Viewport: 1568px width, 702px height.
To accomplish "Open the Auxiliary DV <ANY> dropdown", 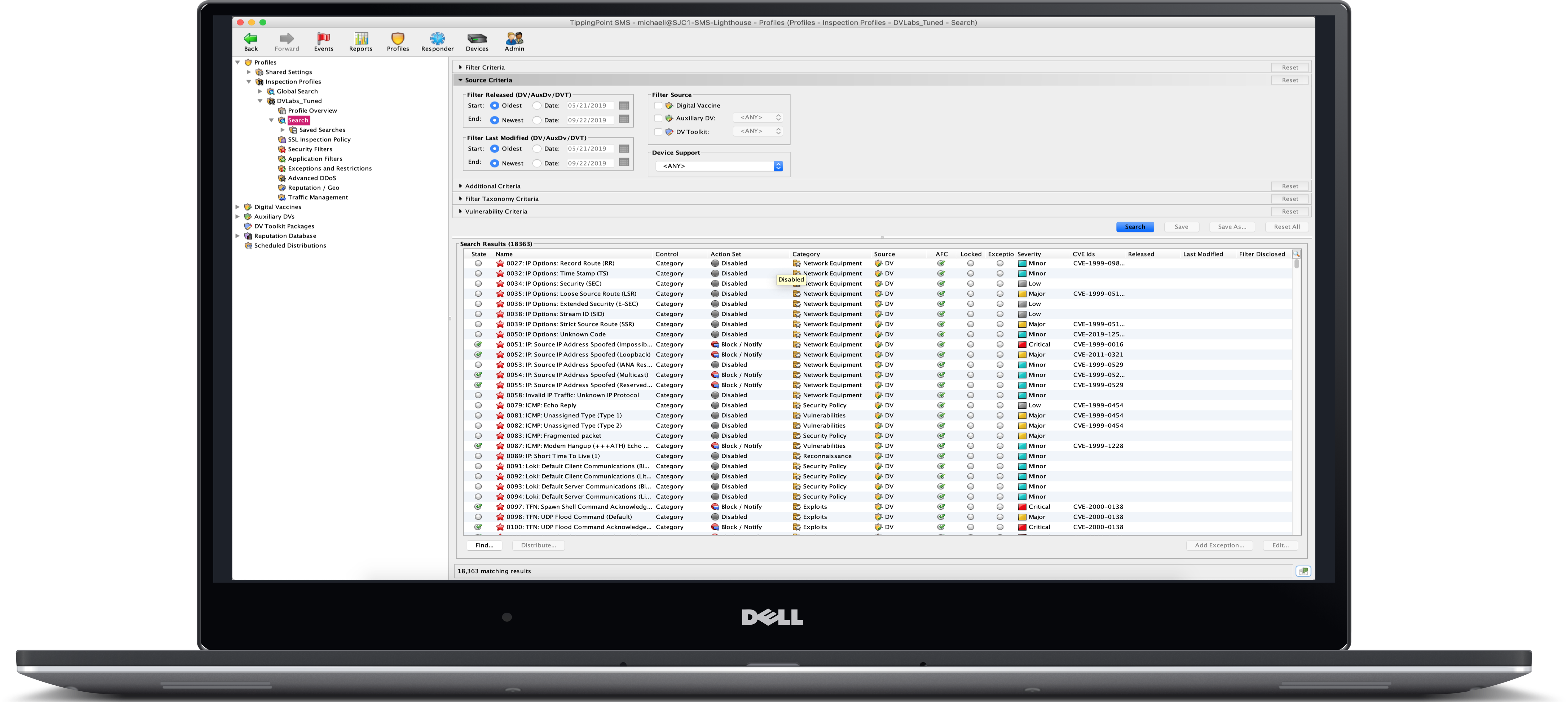I will click(x=758, y=117).
